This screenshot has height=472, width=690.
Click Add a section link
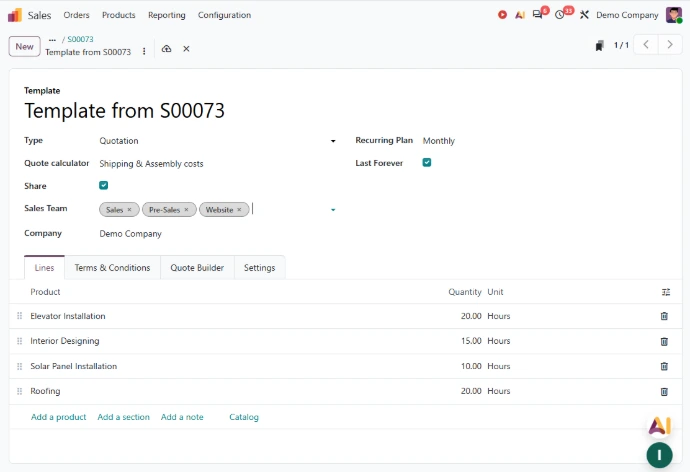click(123, 417)
